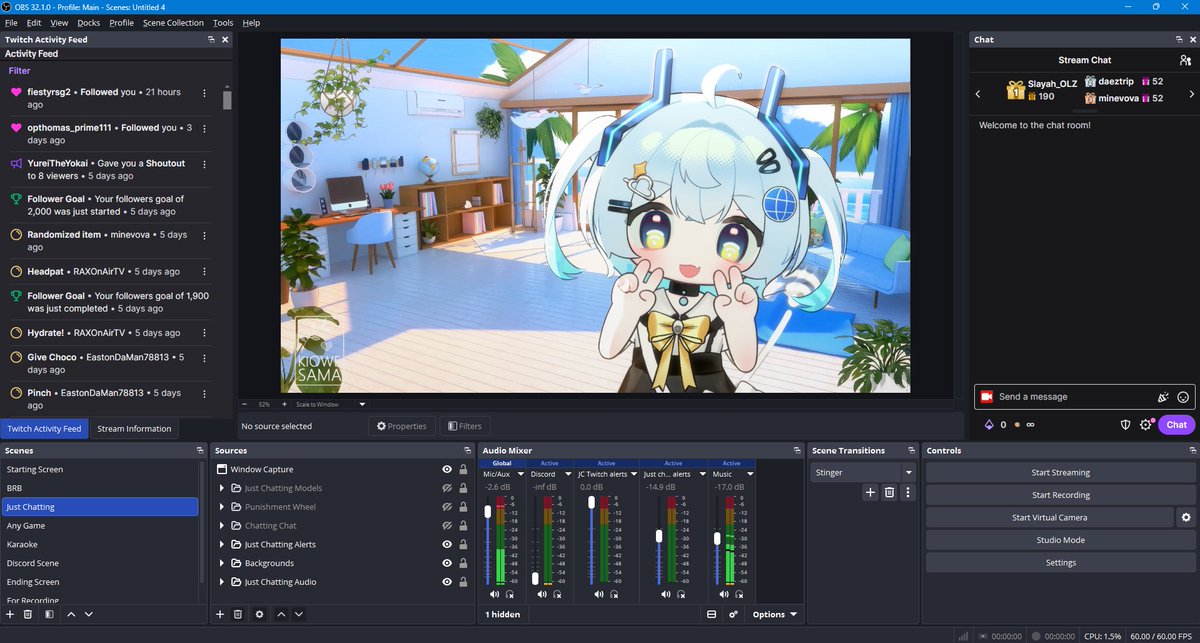The height and width of the screenshot is (643, 1200).
Task: Click the Send a message input field
Action: point(1085,397)
